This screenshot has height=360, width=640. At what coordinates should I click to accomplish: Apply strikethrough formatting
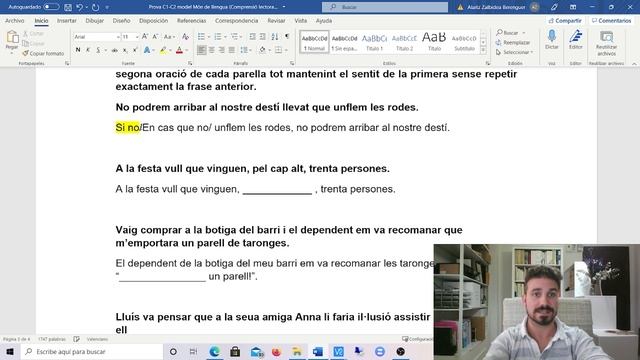click(115, 50)
